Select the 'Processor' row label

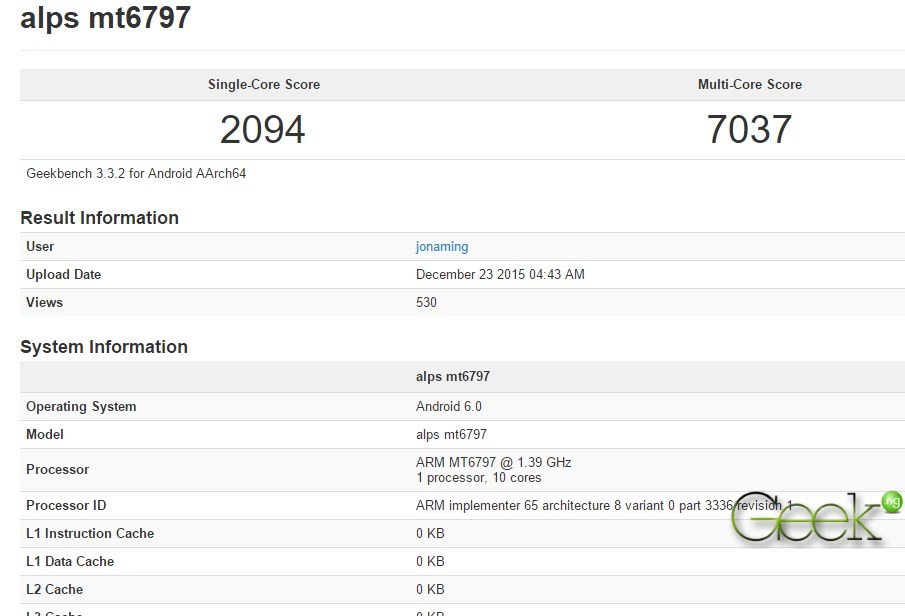[58, 469]
